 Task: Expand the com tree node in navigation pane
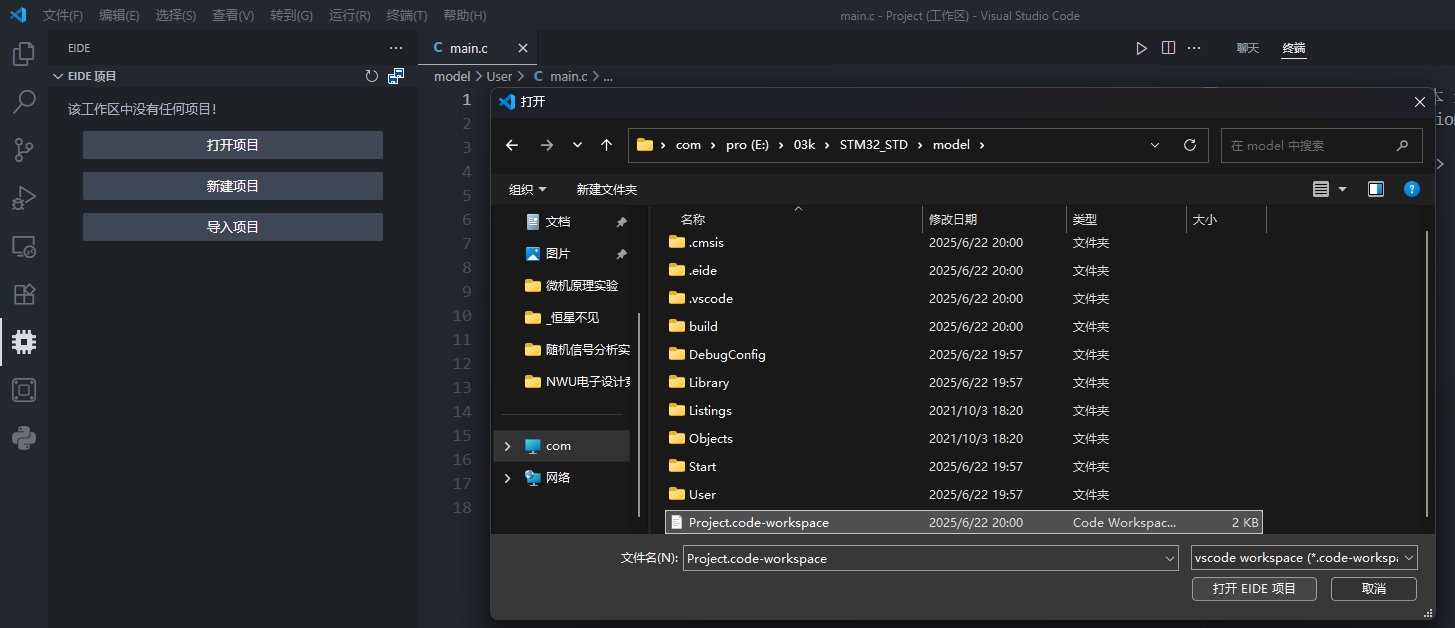[508, 446]
